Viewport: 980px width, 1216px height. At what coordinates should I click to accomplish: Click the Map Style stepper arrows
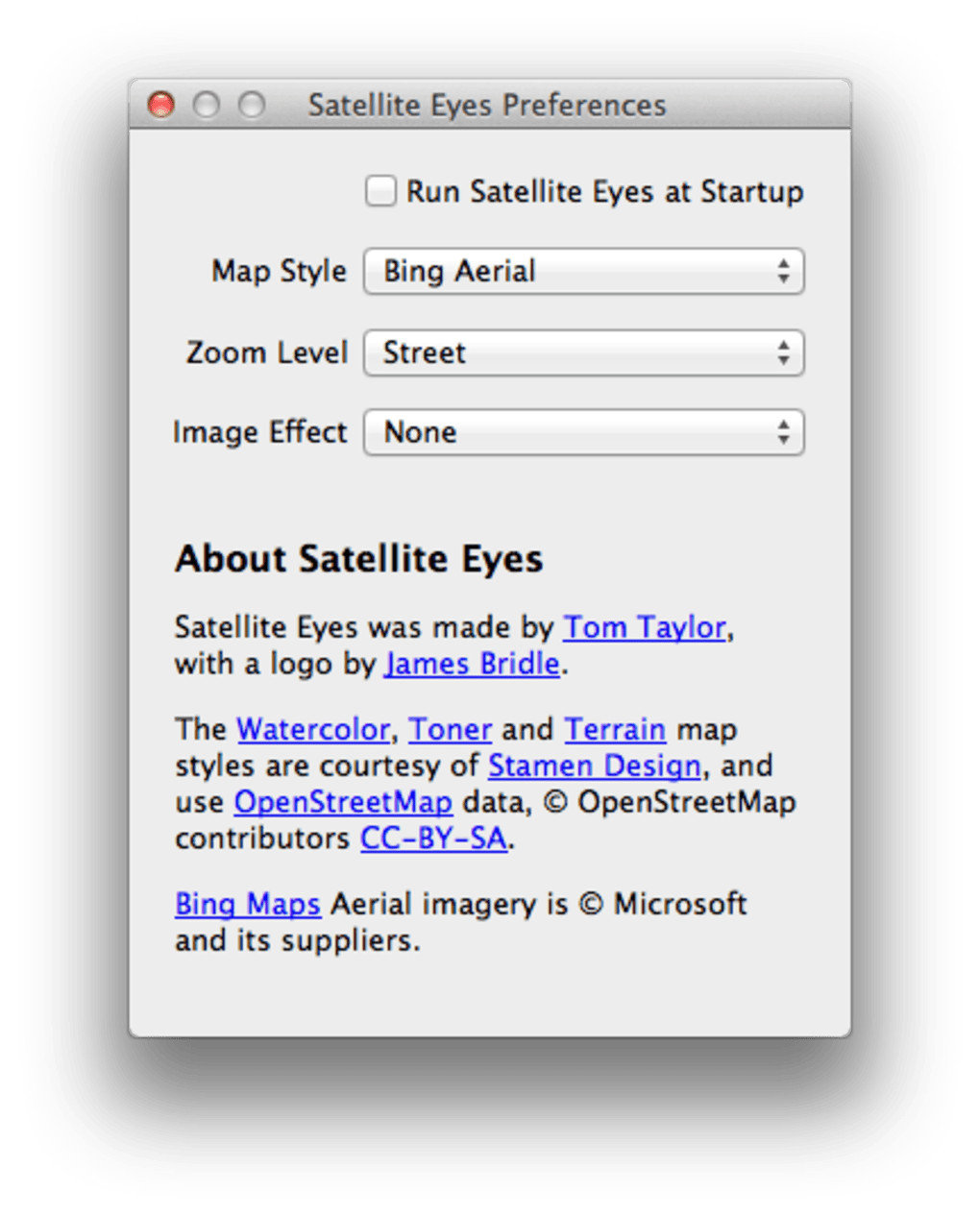click(784, 272)
